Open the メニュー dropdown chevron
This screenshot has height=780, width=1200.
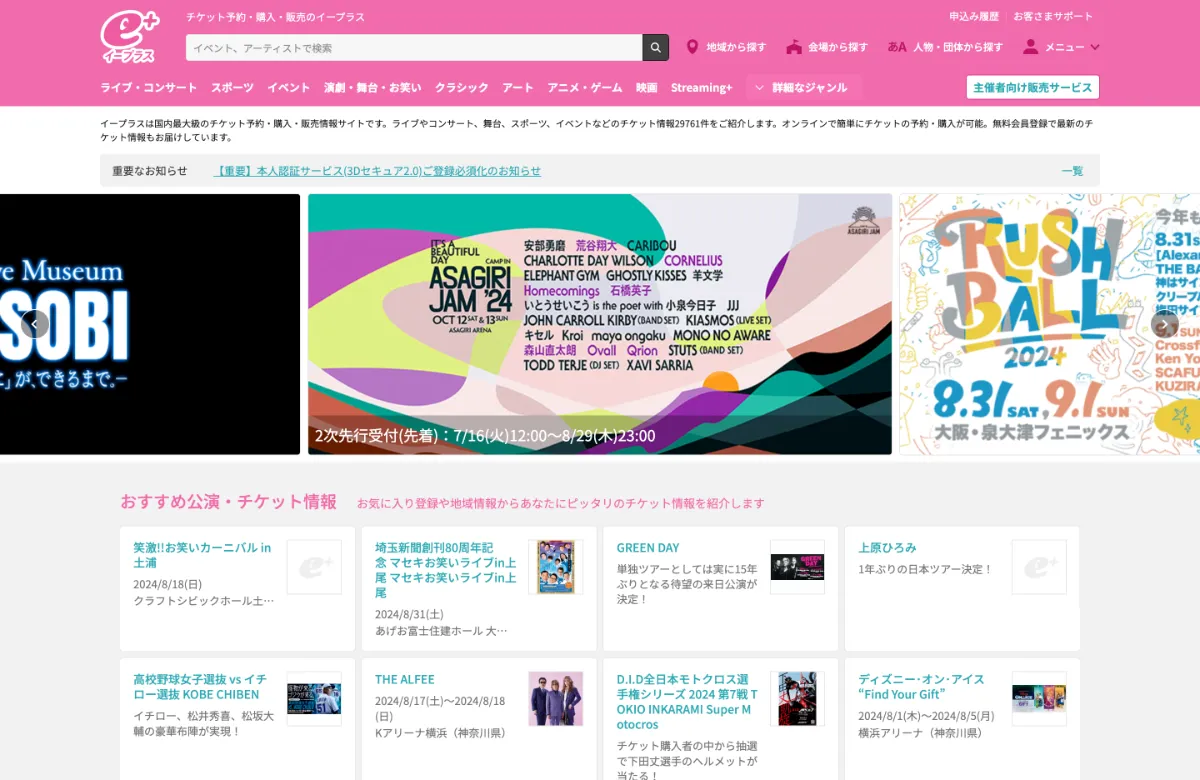pyautogui.click(x=1095, y=47)
